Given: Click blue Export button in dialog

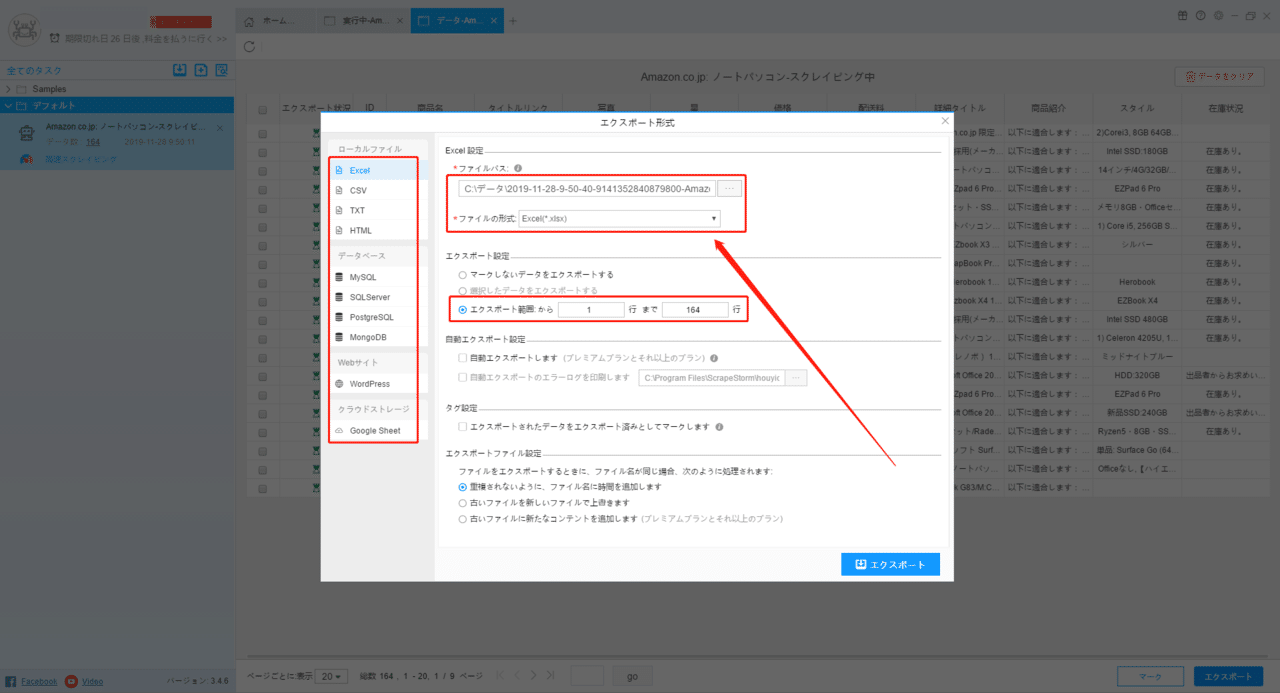Looking at the screenshot, I should click(x=890, y=564).
